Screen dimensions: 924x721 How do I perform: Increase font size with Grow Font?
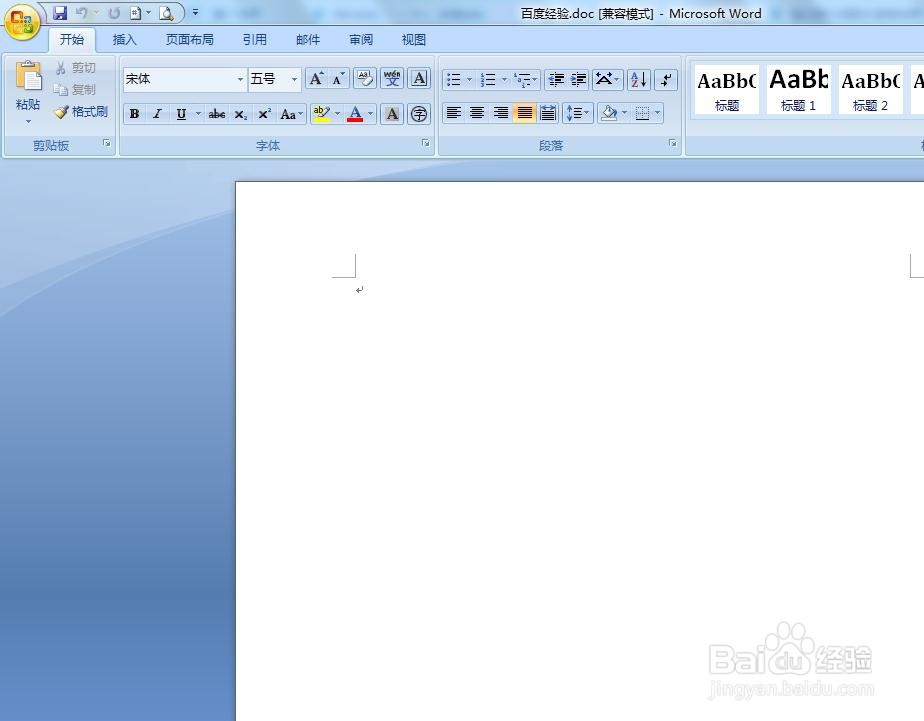click(x=316, y=79)
